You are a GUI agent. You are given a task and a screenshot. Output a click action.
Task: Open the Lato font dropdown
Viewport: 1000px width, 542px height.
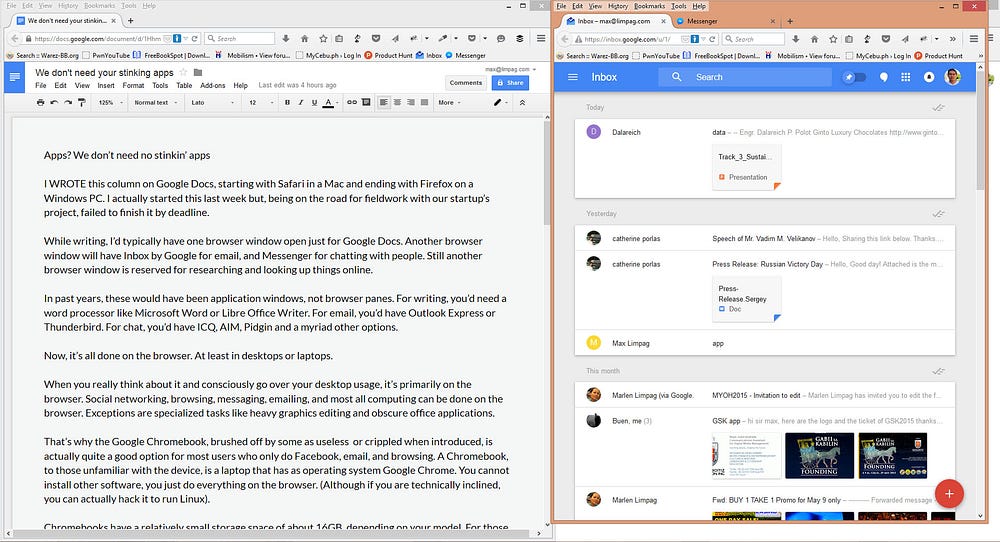point(212,102)
